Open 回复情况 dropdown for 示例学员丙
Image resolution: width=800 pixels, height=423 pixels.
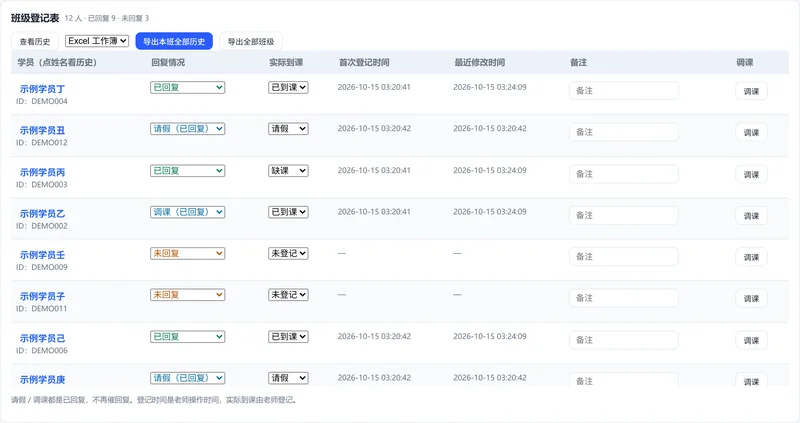[x=188, y=170]
